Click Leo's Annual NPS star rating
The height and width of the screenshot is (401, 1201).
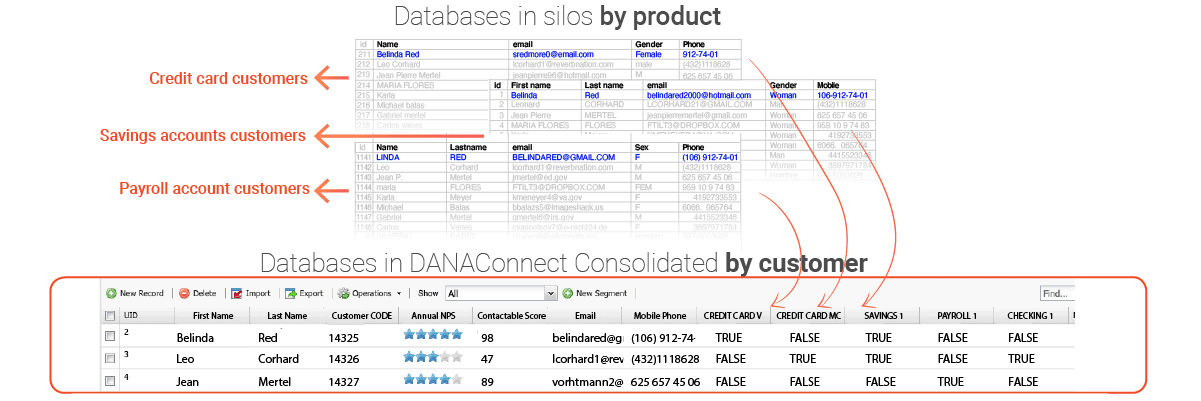coord(432,358)
